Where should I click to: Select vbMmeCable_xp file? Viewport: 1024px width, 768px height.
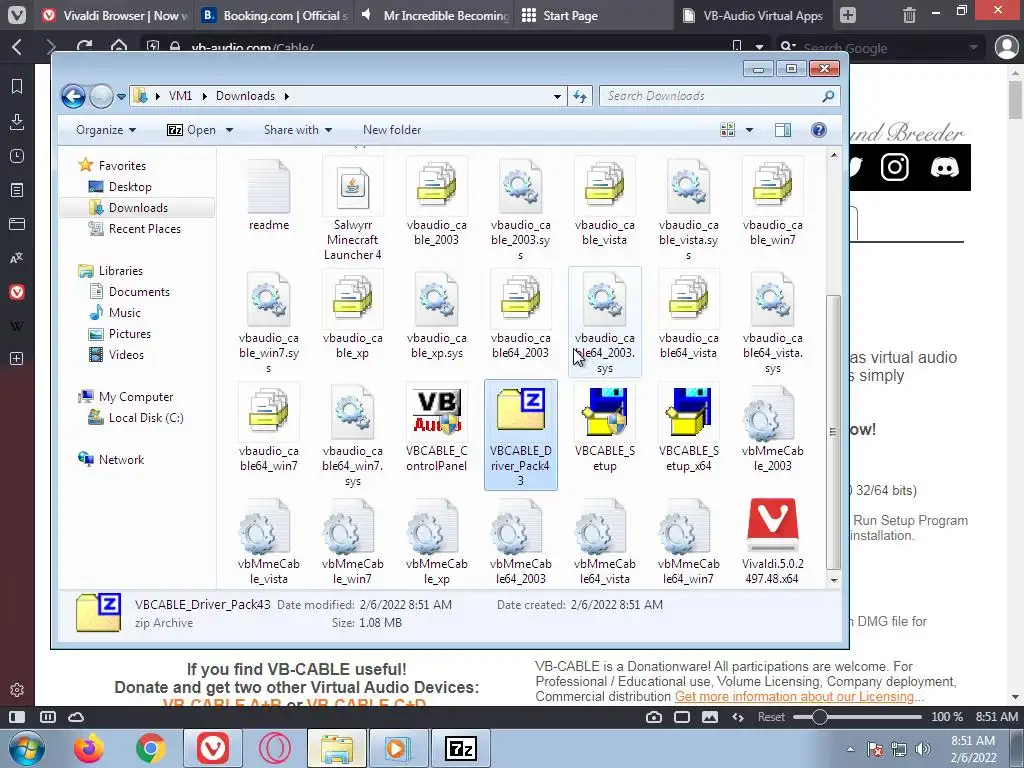(436, 541)
